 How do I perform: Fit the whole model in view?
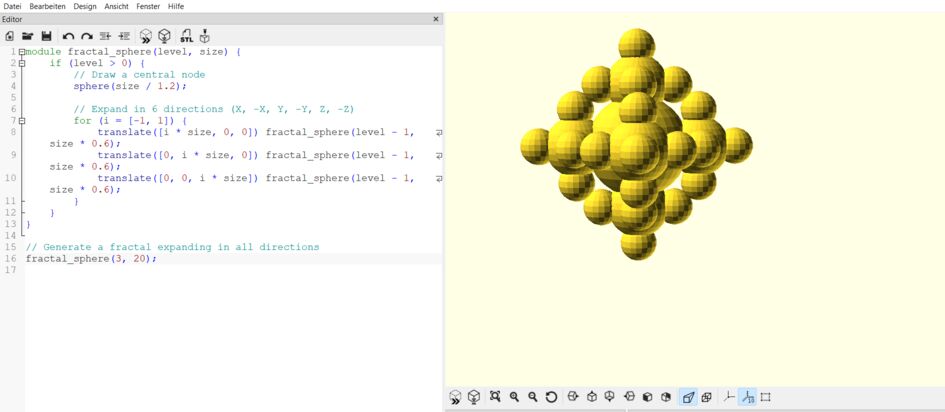tap(495, 397)
